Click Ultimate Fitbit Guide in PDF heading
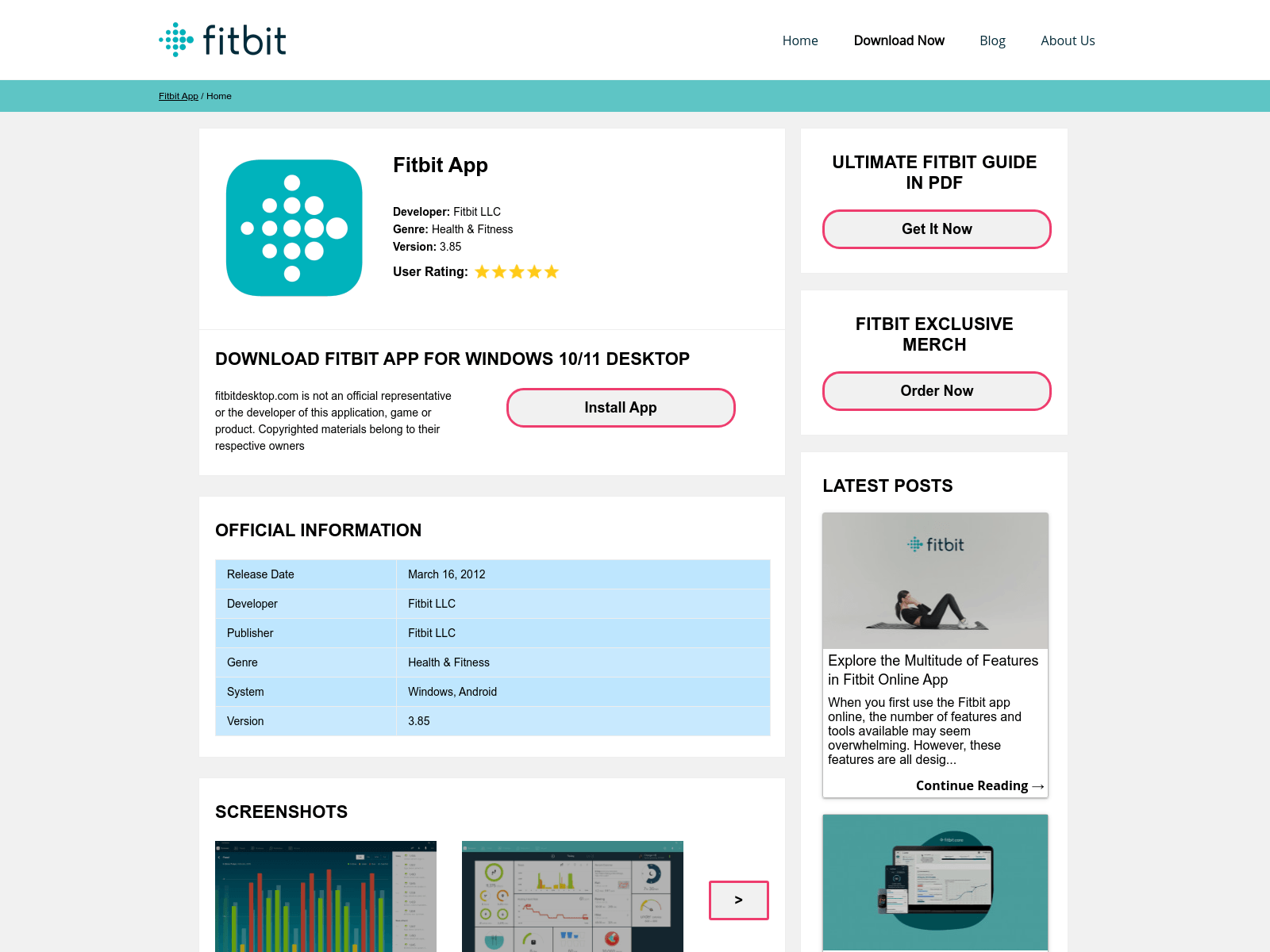The image size is (1270, 952). coord(934,172)
